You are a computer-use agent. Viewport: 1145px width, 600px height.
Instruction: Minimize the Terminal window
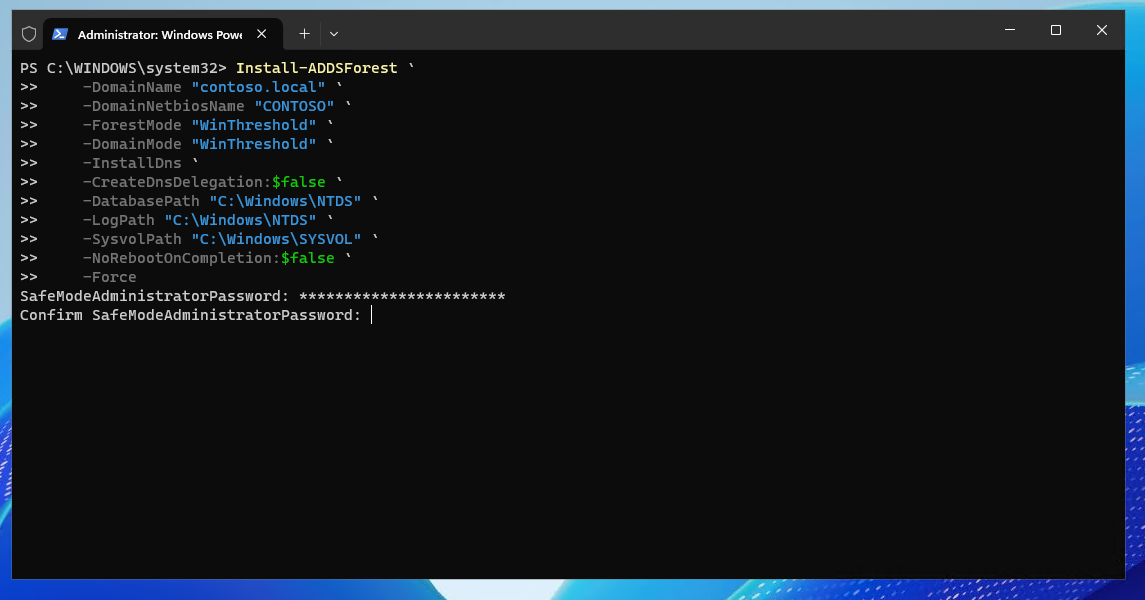1010,30
